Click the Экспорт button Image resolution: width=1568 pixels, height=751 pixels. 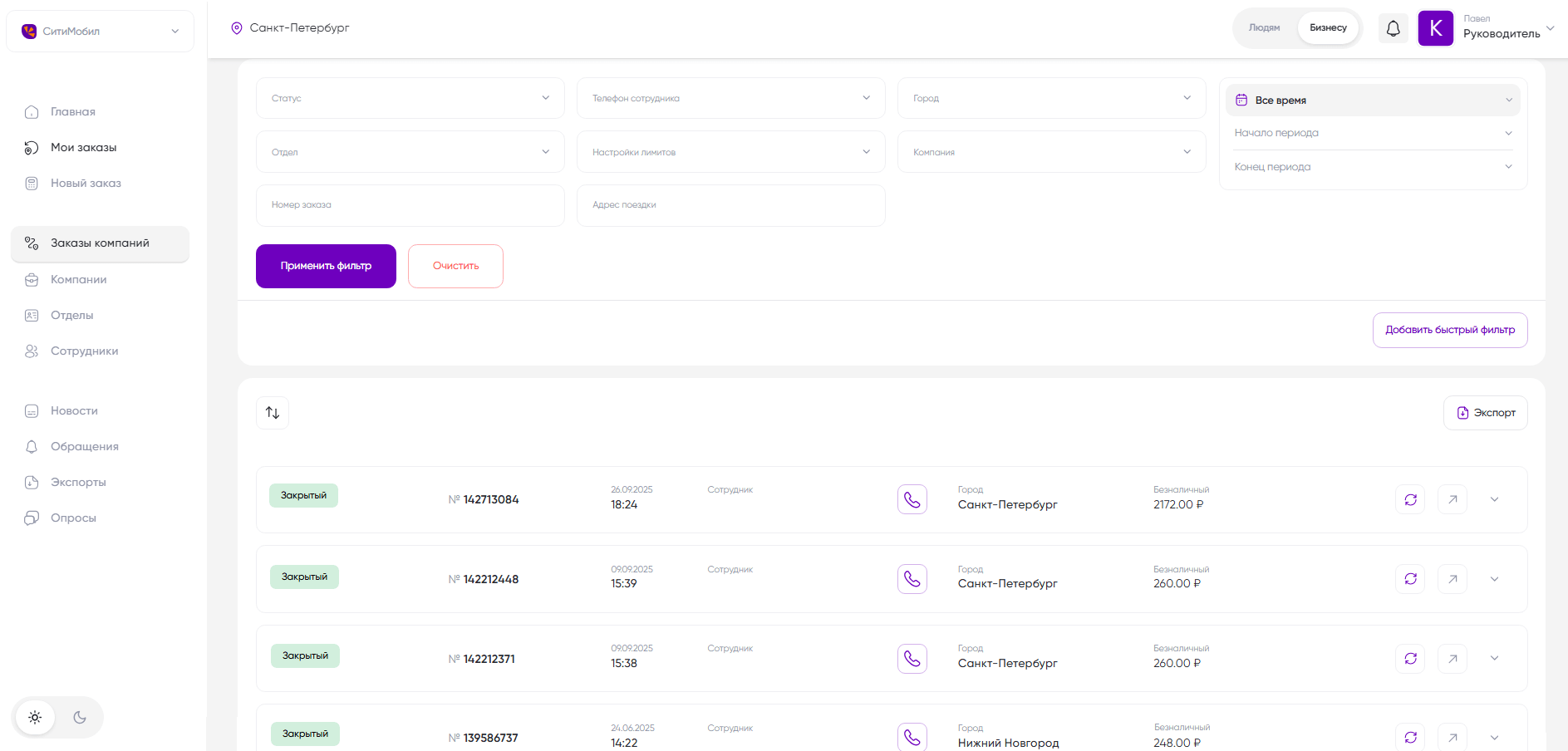[x=1485, y=413]
